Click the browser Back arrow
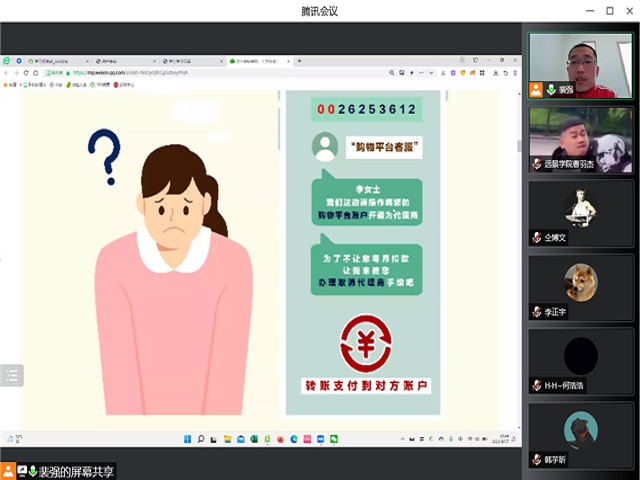Image resolution: width=640 pixels, height=480 pixels. [6, 73]
